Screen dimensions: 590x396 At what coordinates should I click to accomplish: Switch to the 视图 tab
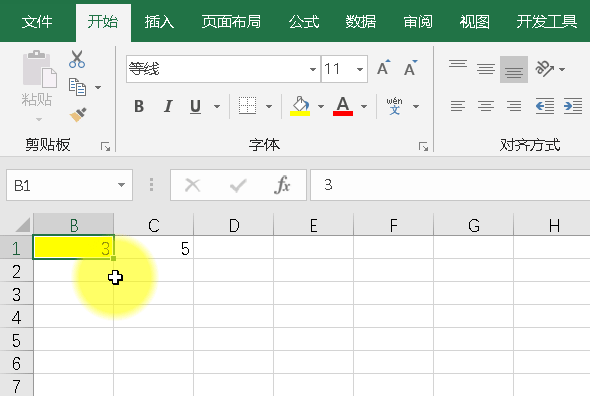click(474, 22)
